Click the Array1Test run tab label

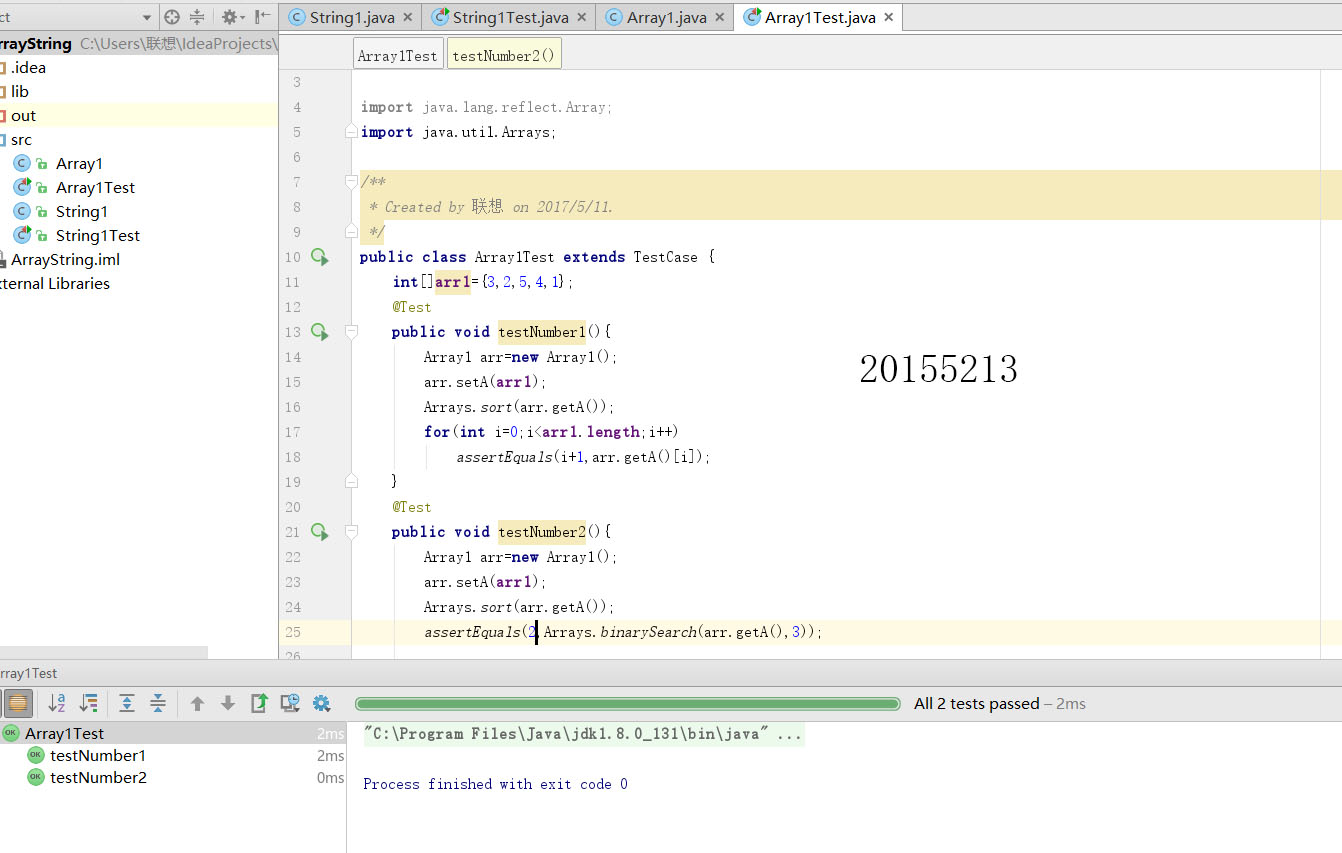click(x=29, y=673)
